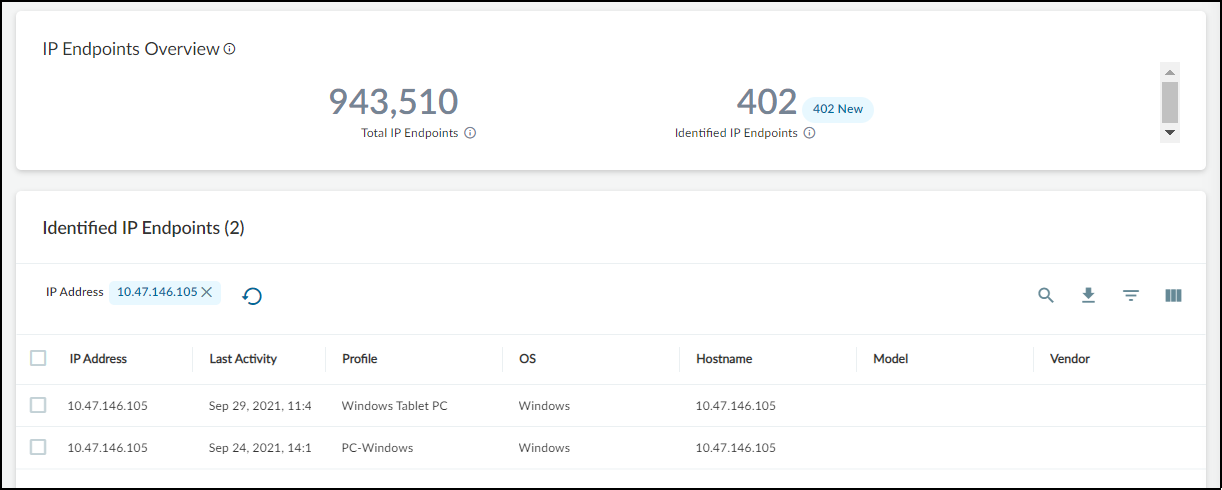Sort by the Profile column header
This screenshot has height=490, width=1222.
click(x=359, y=358)
